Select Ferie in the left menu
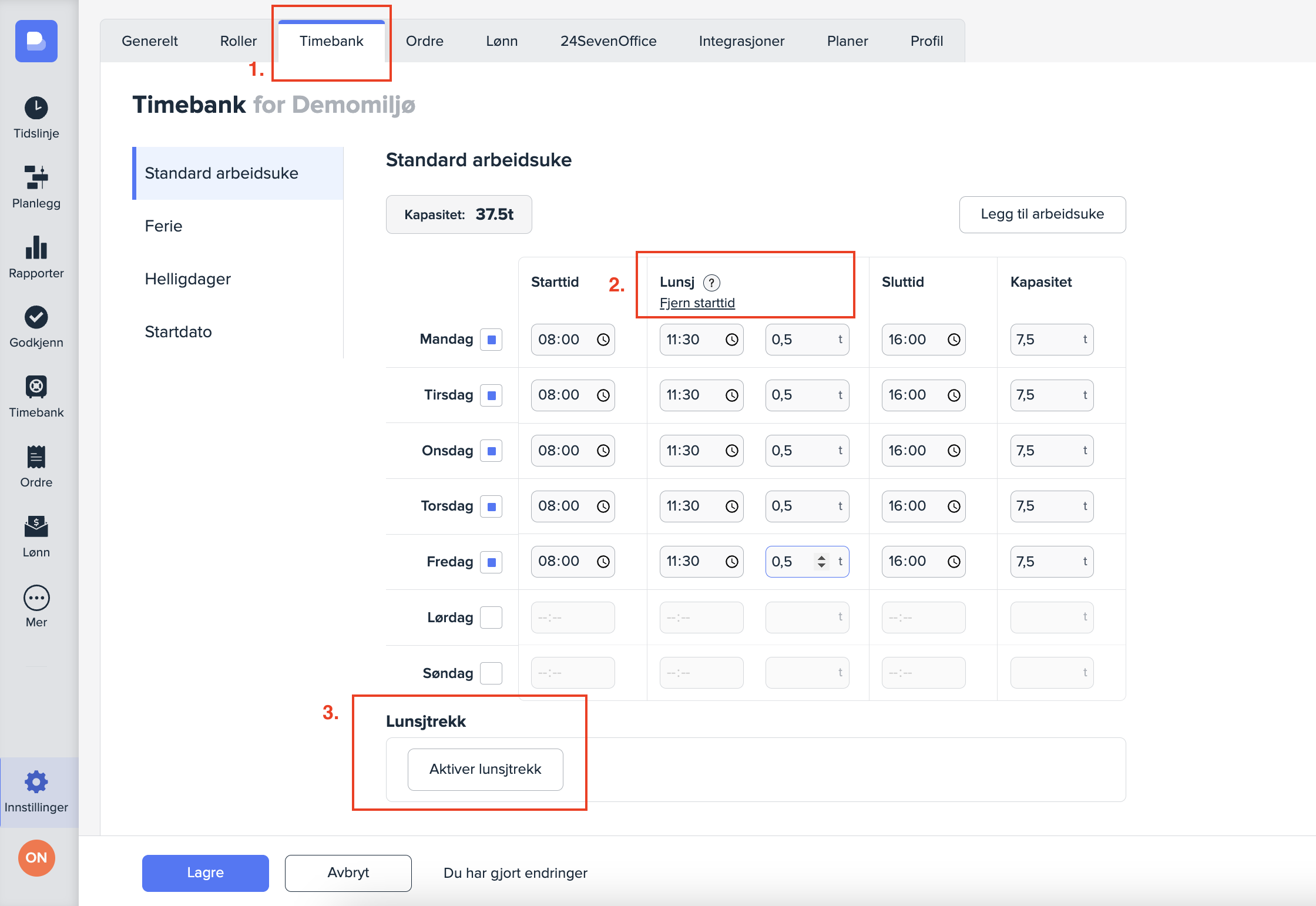 (163, 226)
